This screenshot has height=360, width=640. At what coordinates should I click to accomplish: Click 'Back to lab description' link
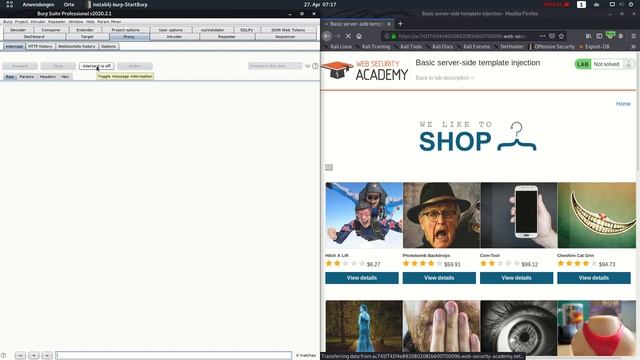click(445, 78)
